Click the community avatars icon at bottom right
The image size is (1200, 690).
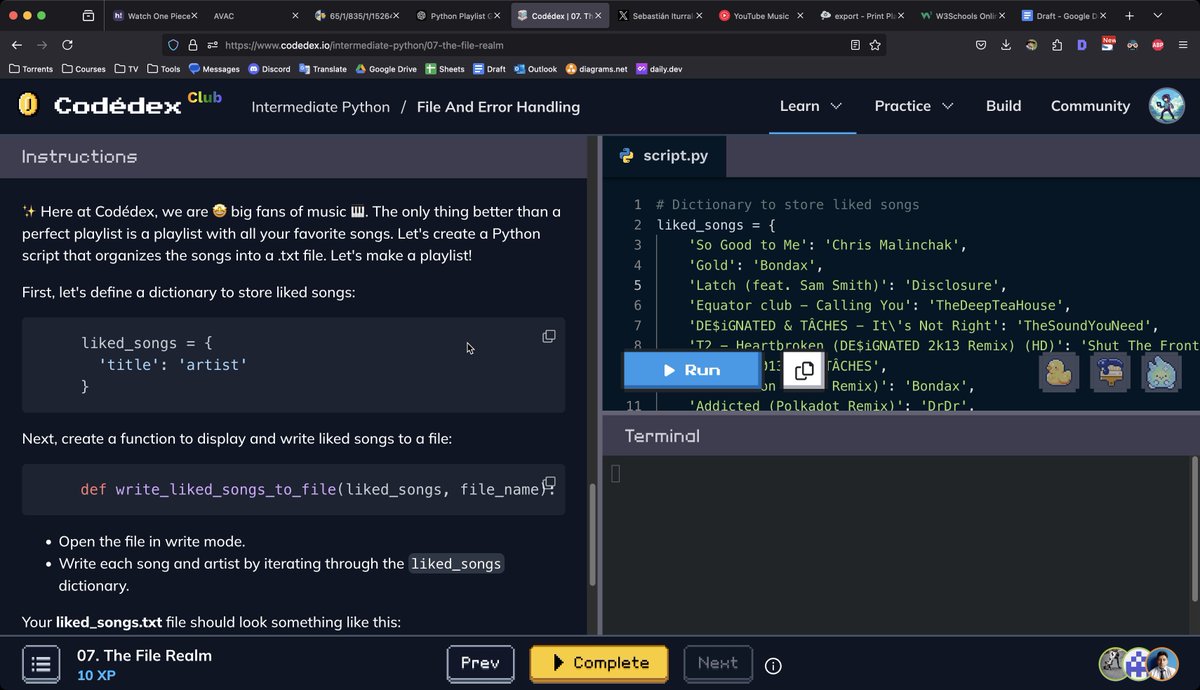click(x=1139, y=663)
